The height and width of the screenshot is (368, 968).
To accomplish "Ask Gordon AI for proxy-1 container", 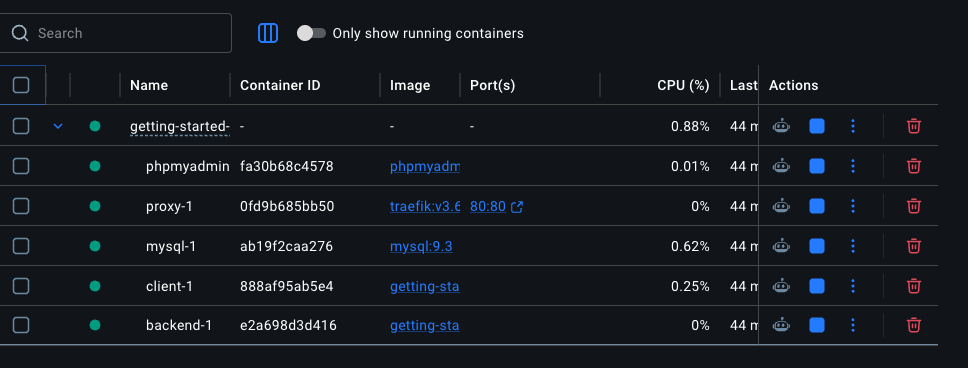I will 782,206.
